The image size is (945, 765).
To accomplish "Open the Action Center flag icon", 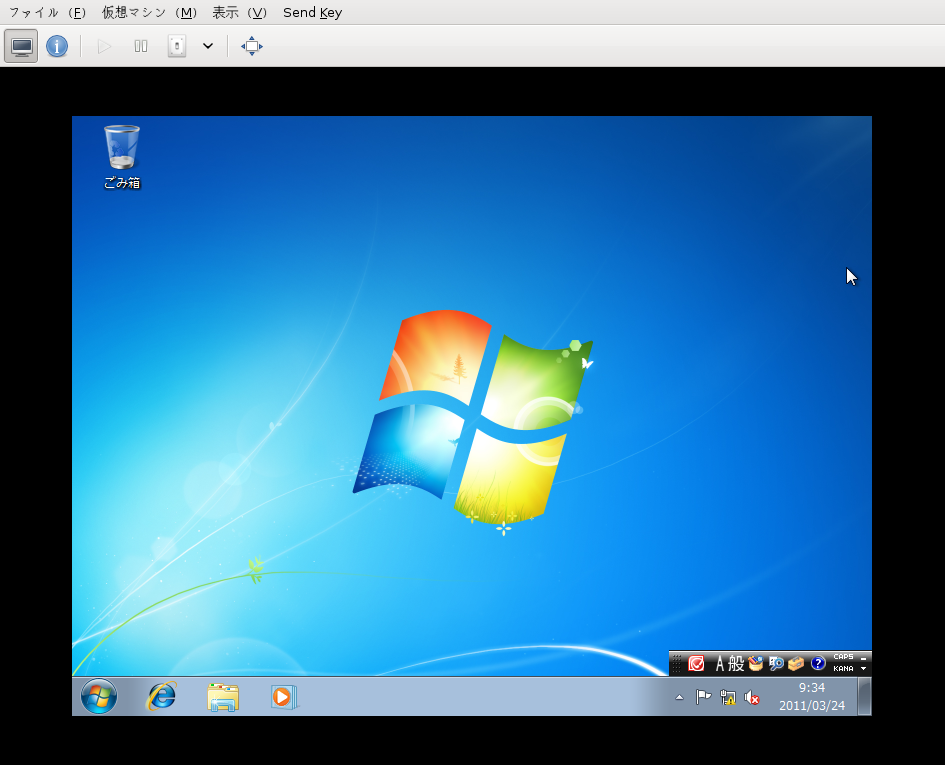I will [703, 697].
